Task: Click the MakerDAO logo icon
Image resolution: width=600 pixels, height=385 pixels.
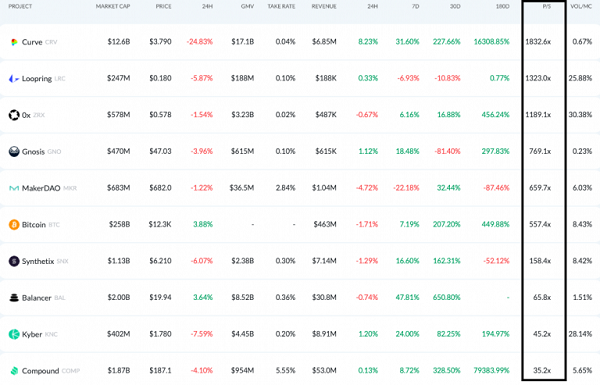Action: [14, 188]
